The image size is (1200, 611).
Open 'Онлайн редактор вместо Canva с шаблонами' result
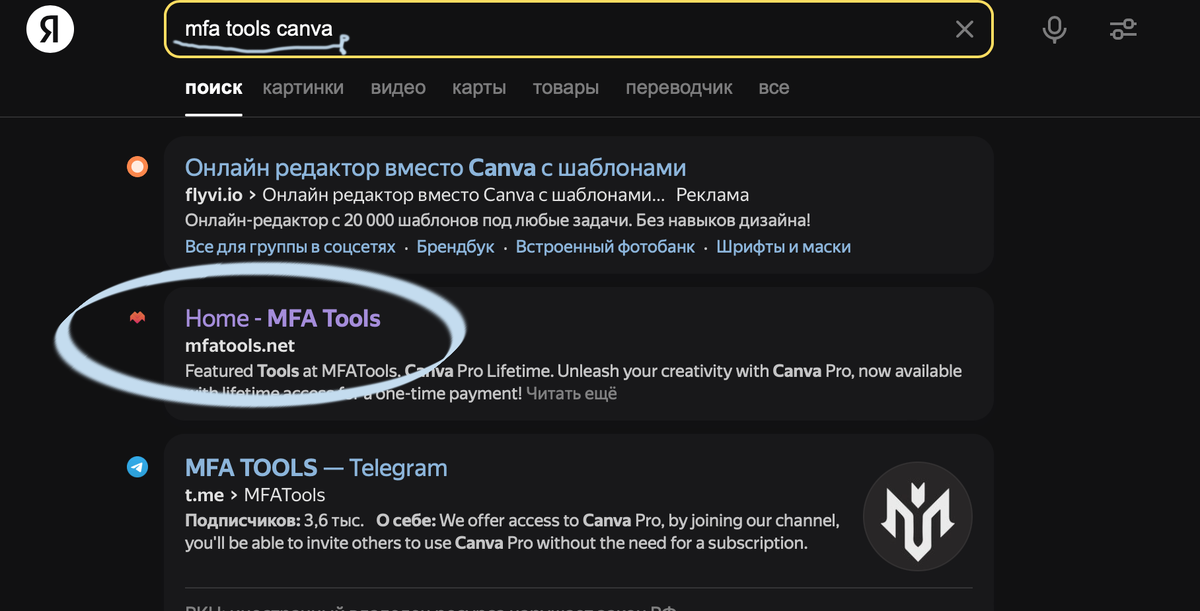coord(435,167)
